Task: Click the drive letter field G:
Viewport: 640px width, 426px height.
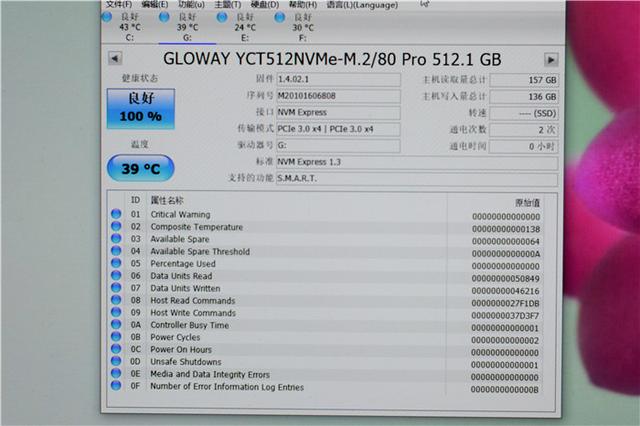Action: [338, 146]
